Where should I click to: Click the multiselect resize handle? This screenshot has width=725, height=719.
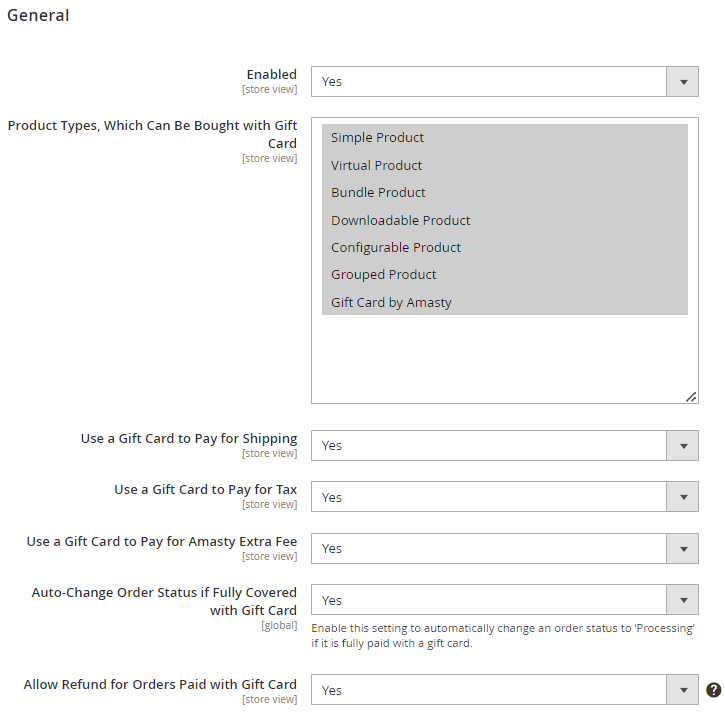[x=691, y=397]
